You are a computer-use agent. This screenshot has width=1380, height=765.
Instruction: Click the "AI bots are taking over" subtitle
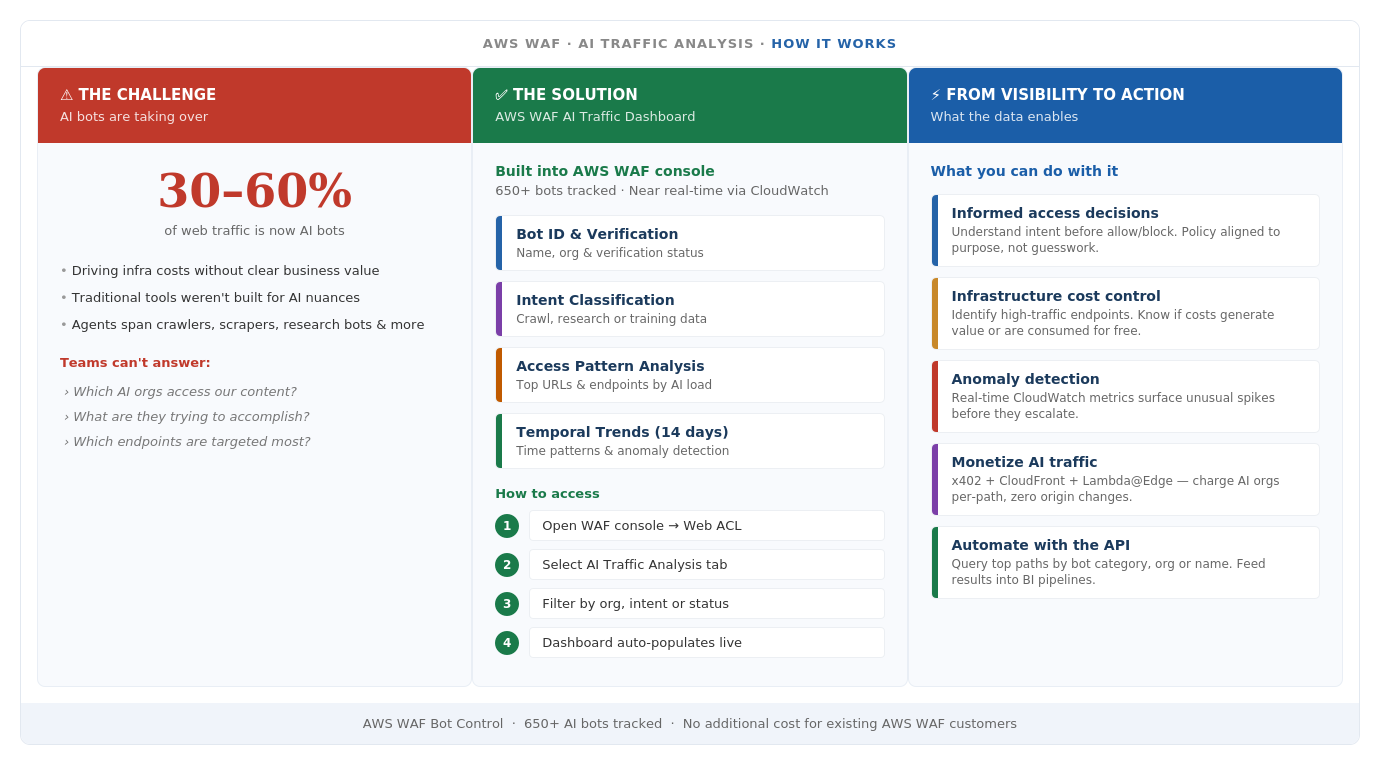tap(134, 117)
